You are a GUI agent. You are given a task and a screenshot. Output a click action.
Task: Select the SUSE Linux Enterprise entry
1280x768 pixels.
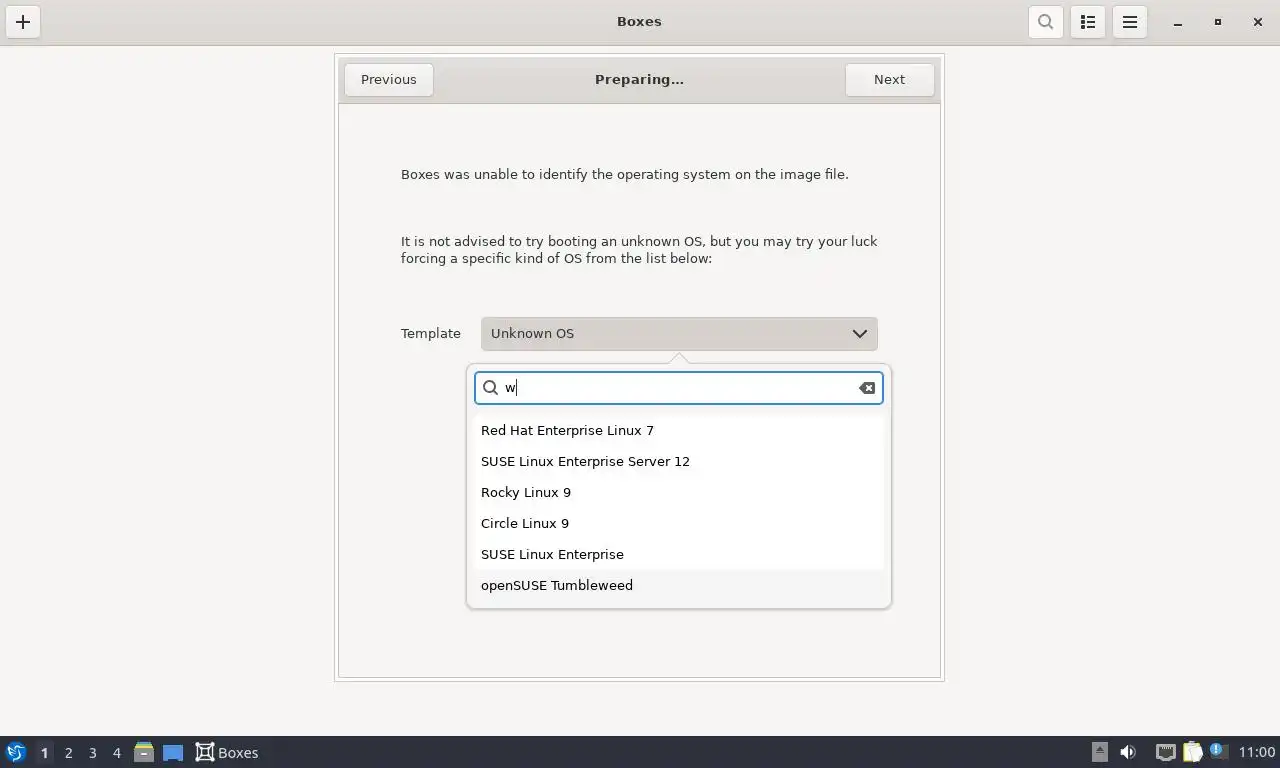[679, 554]
